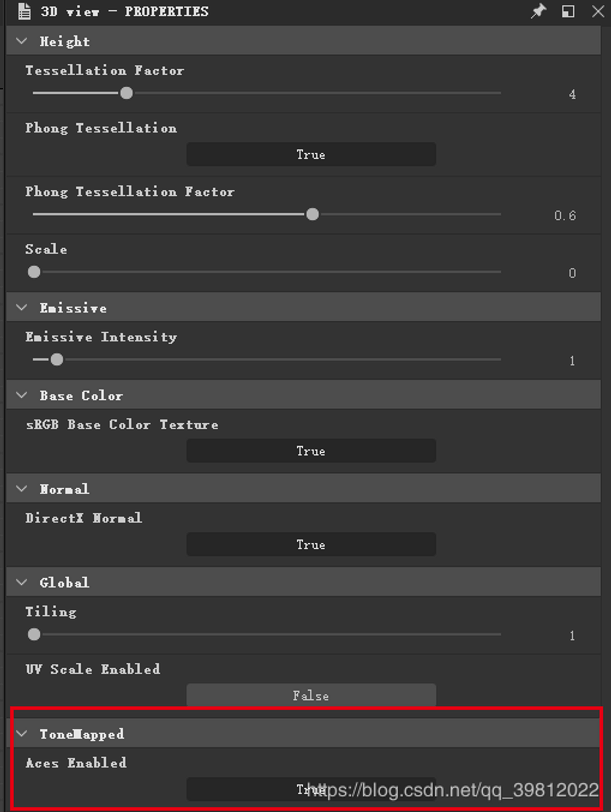611x812 pixels.
Task: Collapse the Global section
Action: (x=22, y=582)
